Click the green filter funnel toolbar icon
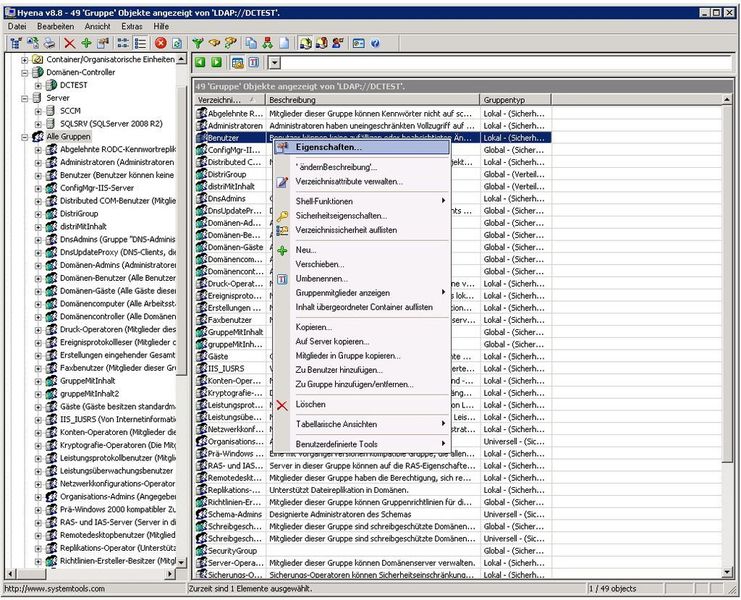The image size is (741, 600). click(198, 43)
